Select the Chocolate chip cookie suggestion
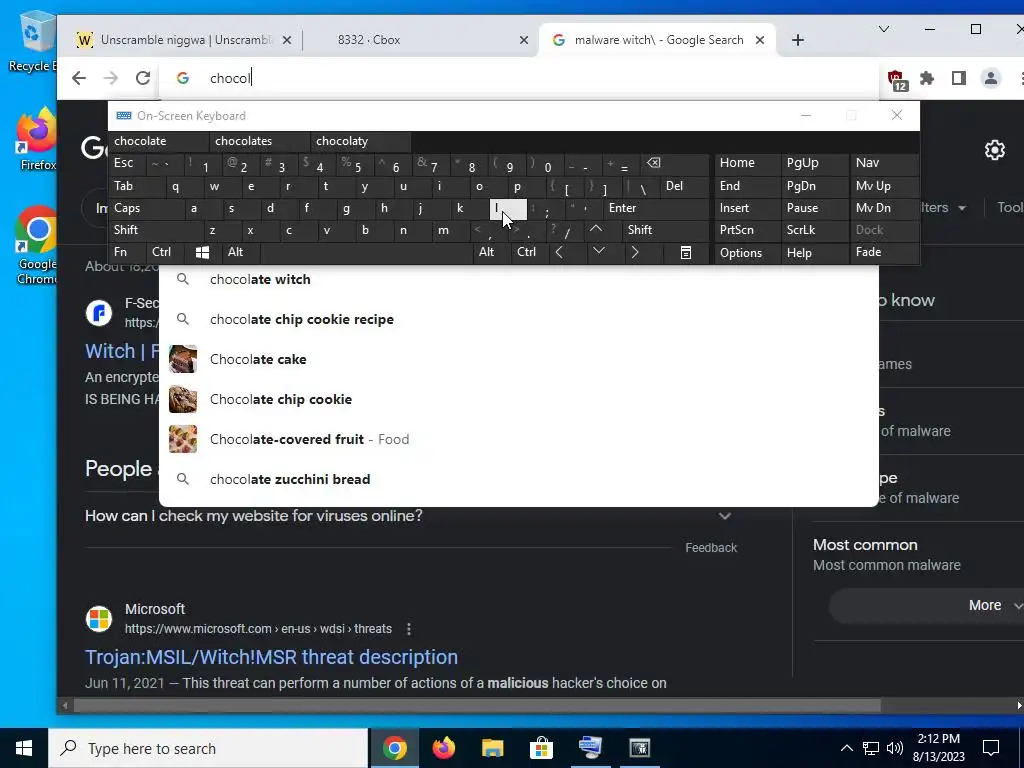Screen dimensions: 1024x768 coord(519,399)
